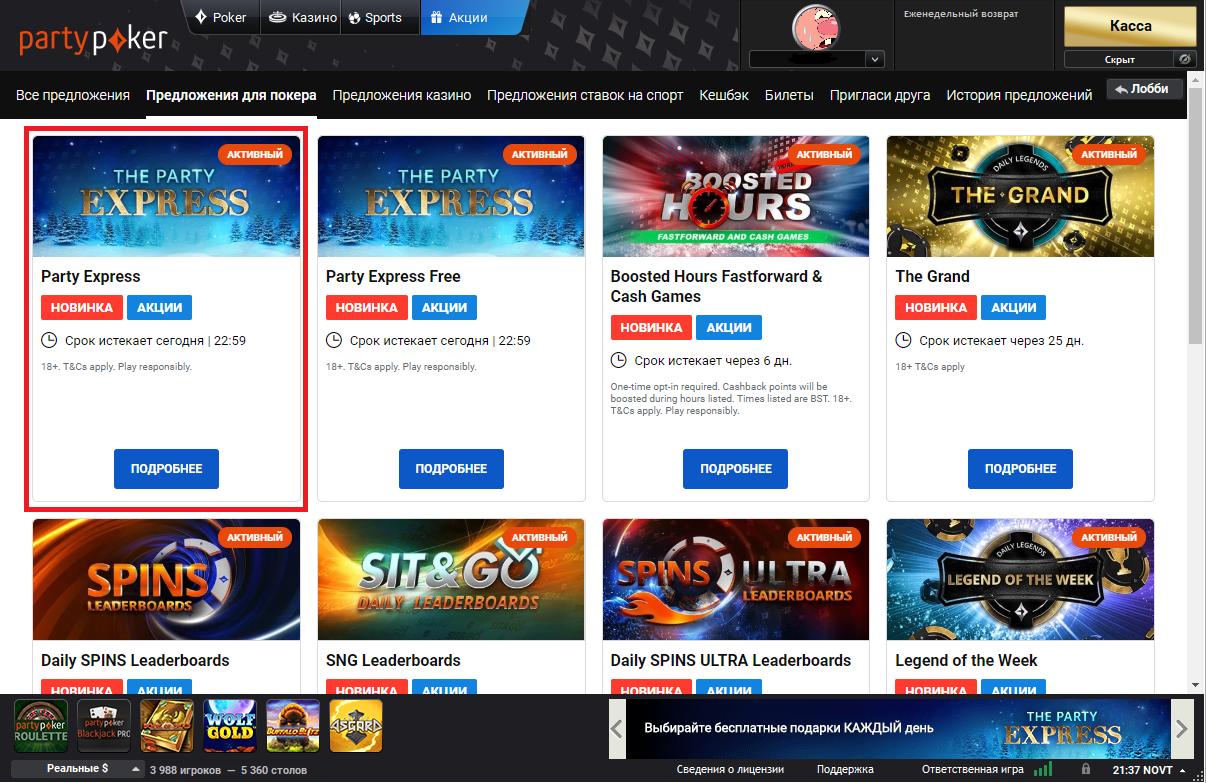Image resolution: width=1206 pixels, height=783 pixels.
Task: Open Sit & Go Daily Leaderboards image
Action: click(451, 580)
